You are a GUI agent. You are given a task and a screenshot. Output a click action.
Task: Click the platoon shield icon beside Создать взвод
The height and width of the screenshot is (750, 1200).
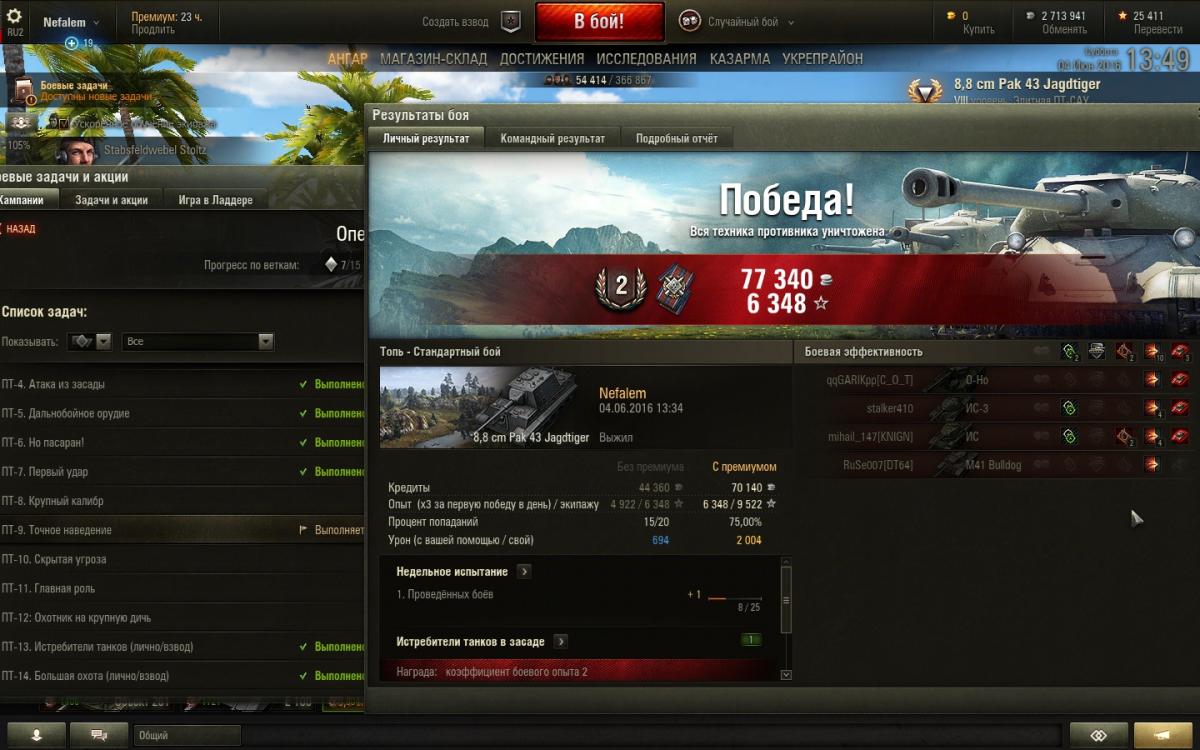510,21
